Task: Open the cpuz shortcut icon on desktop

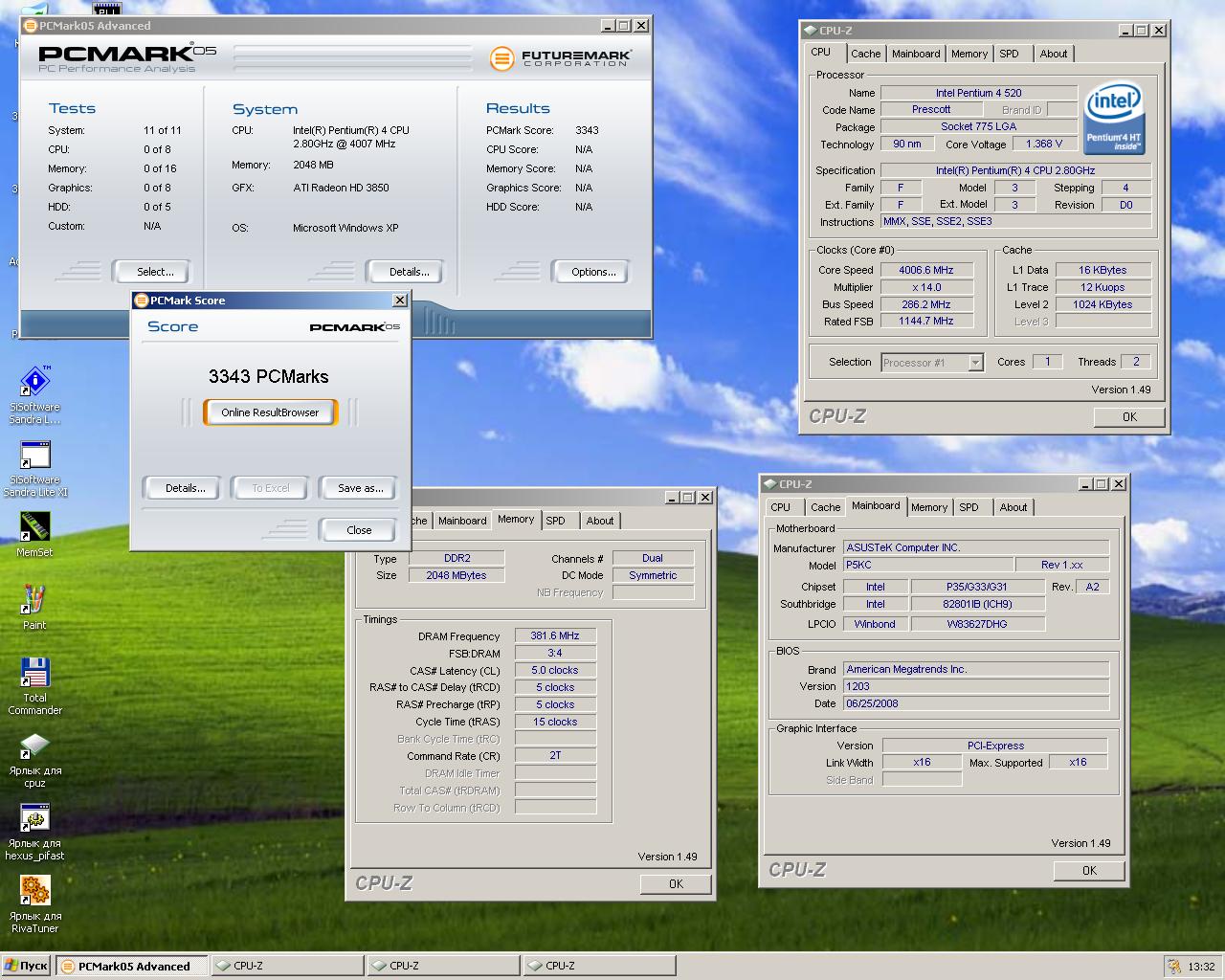Action: [34, 760]
